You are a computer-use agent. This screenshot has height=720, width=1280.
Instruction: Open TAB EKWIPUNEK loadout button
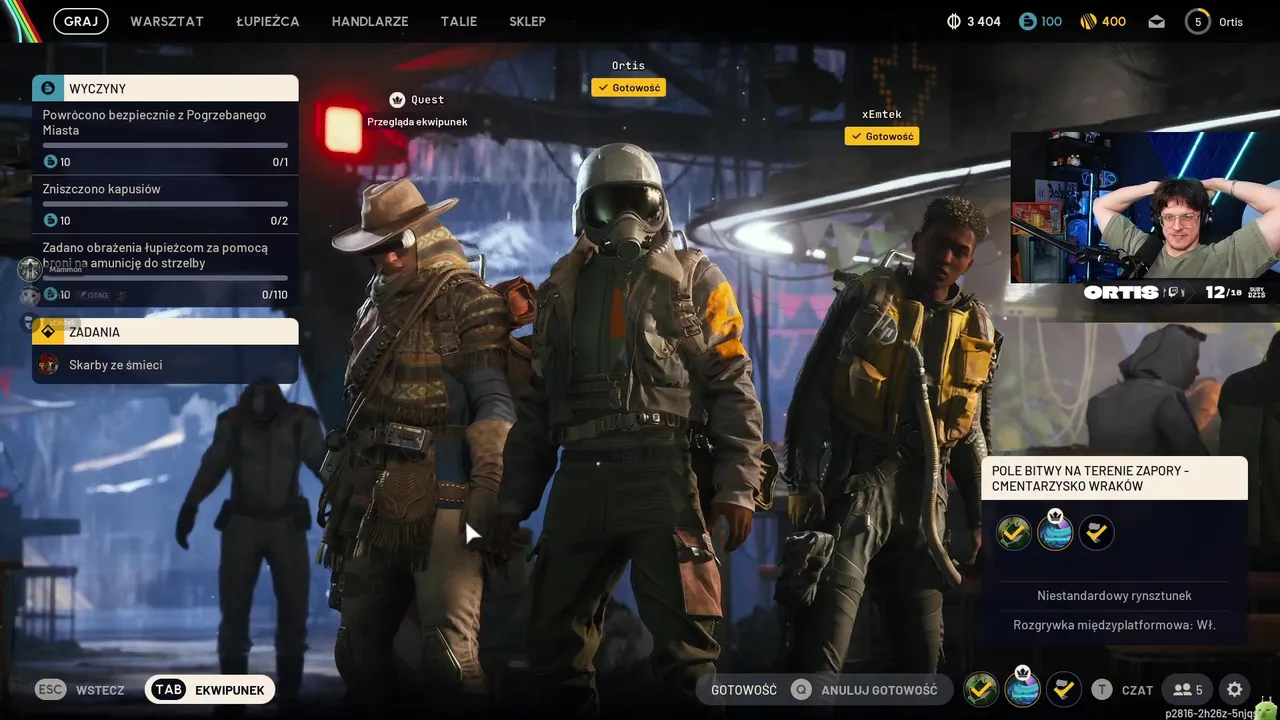(x=209, y=690)
